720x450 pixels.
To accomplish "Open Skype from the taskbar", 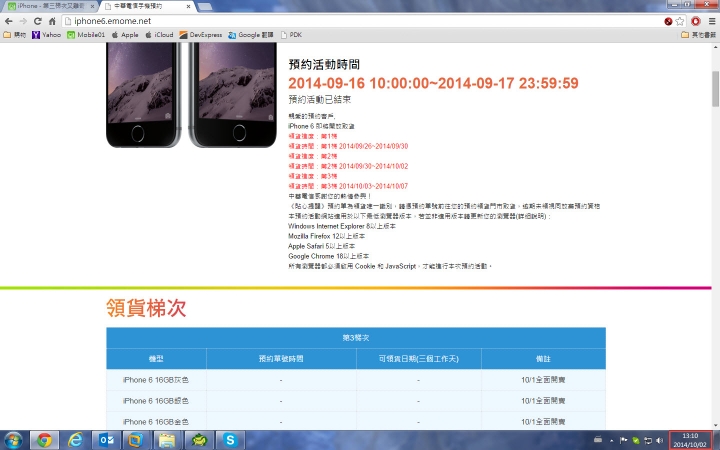I will pos(230,440).
